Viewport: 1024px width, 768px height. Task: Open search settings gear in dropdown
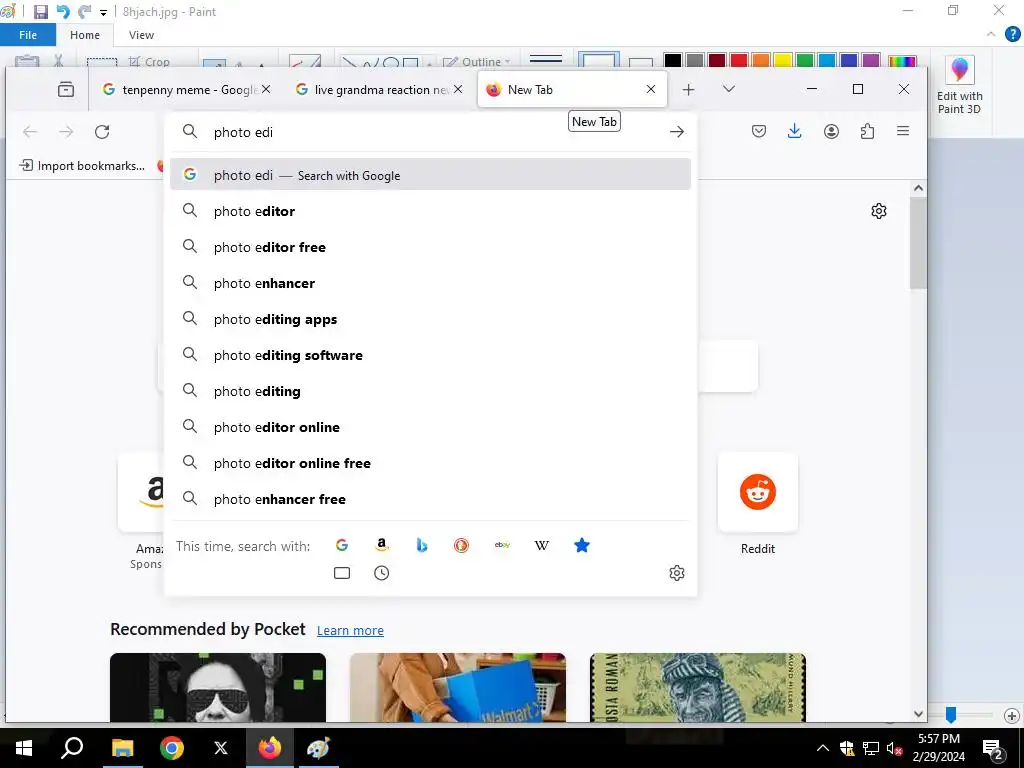(677, 573)
